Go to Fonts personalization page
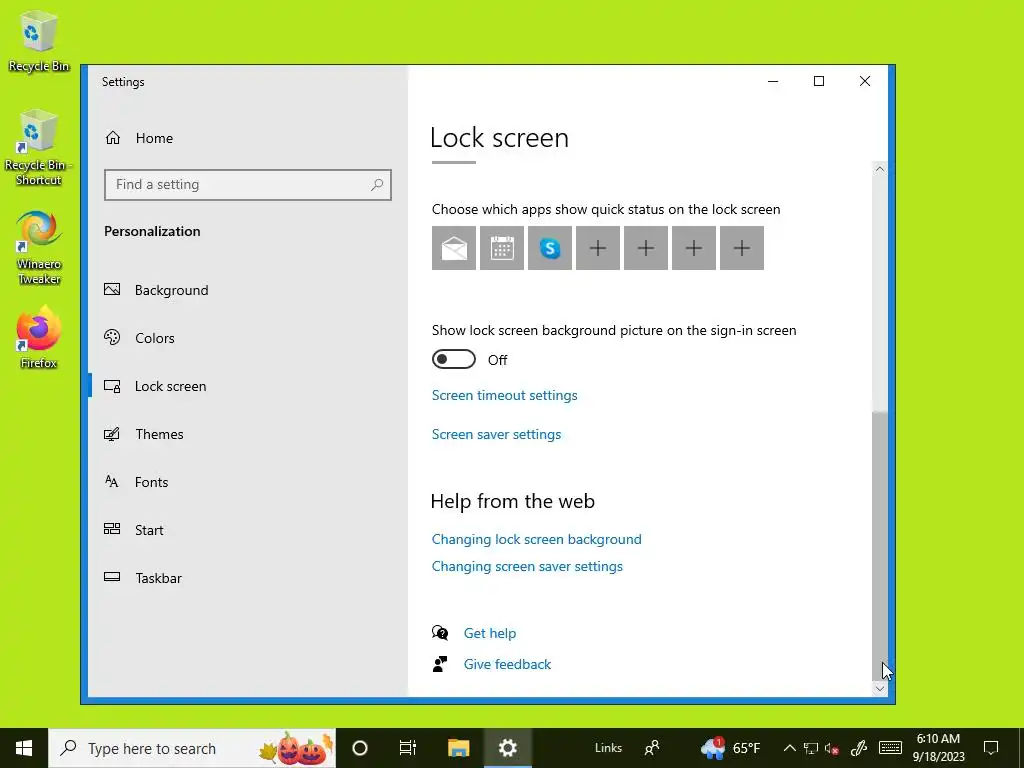Viewport: 1024px width, 768px height. pos(248,482)
